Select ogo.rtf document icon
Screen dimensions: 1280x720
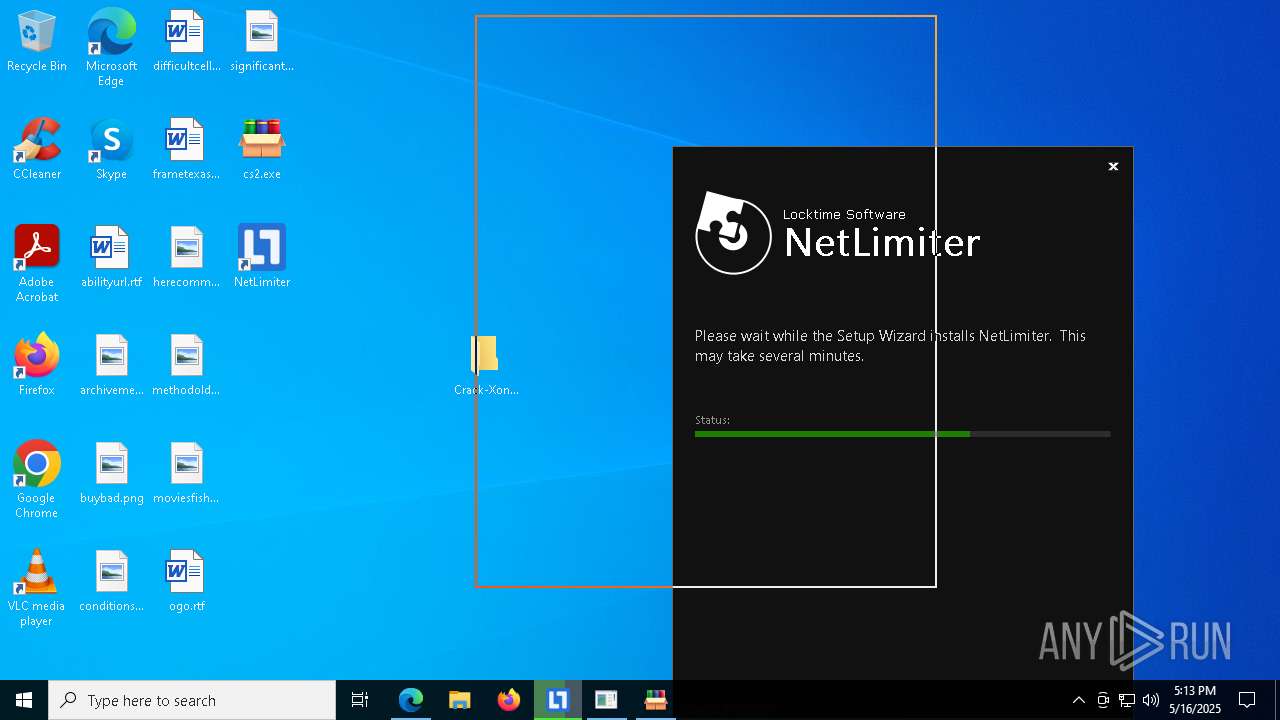[x=186, y=582]
